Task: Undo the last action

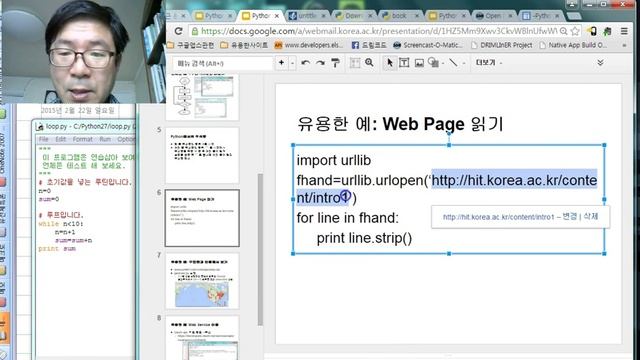Action: [305, 63]
